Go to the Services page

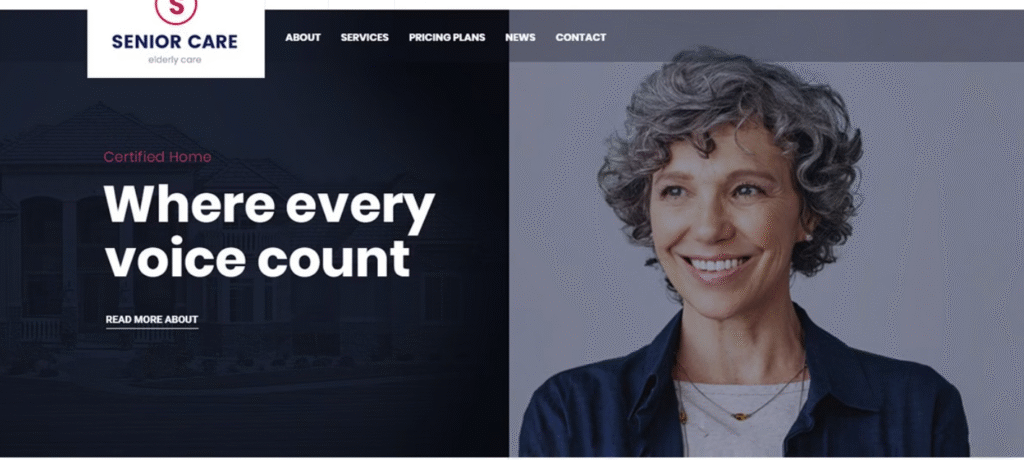pos(364,37)
